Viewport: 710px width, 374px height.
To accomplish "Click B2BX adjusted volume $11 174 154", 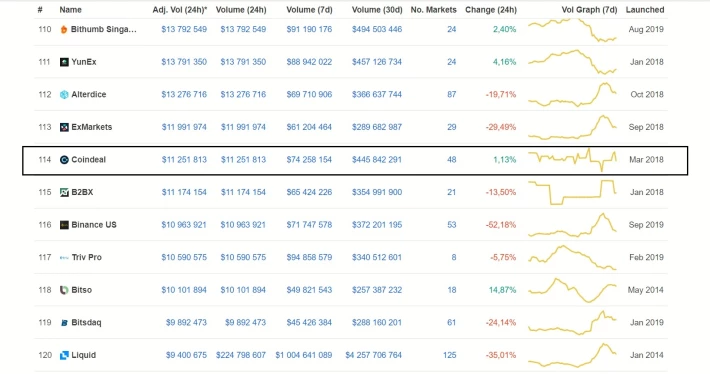I will [184, 192].
